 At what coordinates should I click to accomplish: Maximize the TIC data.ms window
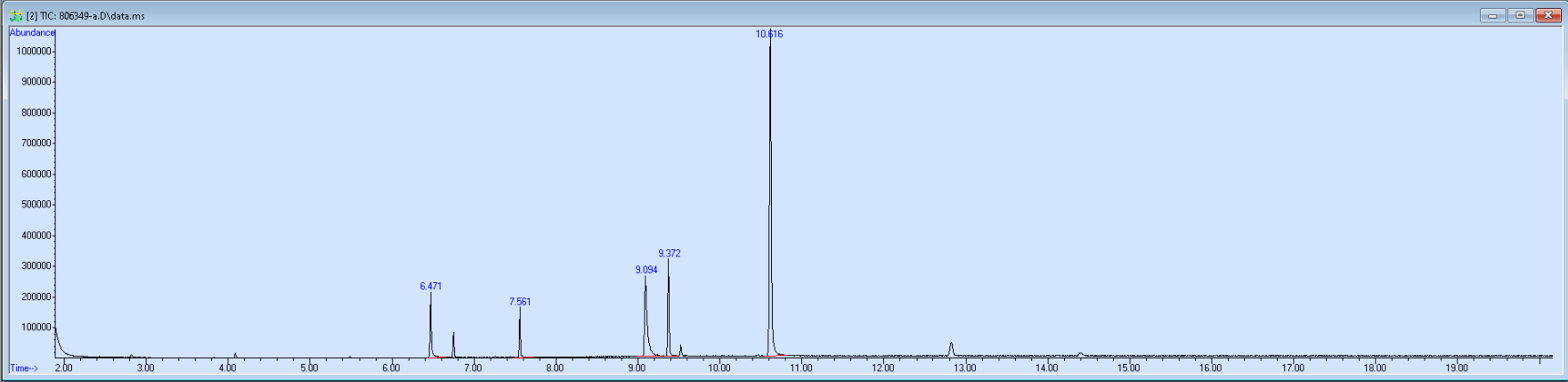1520,15
